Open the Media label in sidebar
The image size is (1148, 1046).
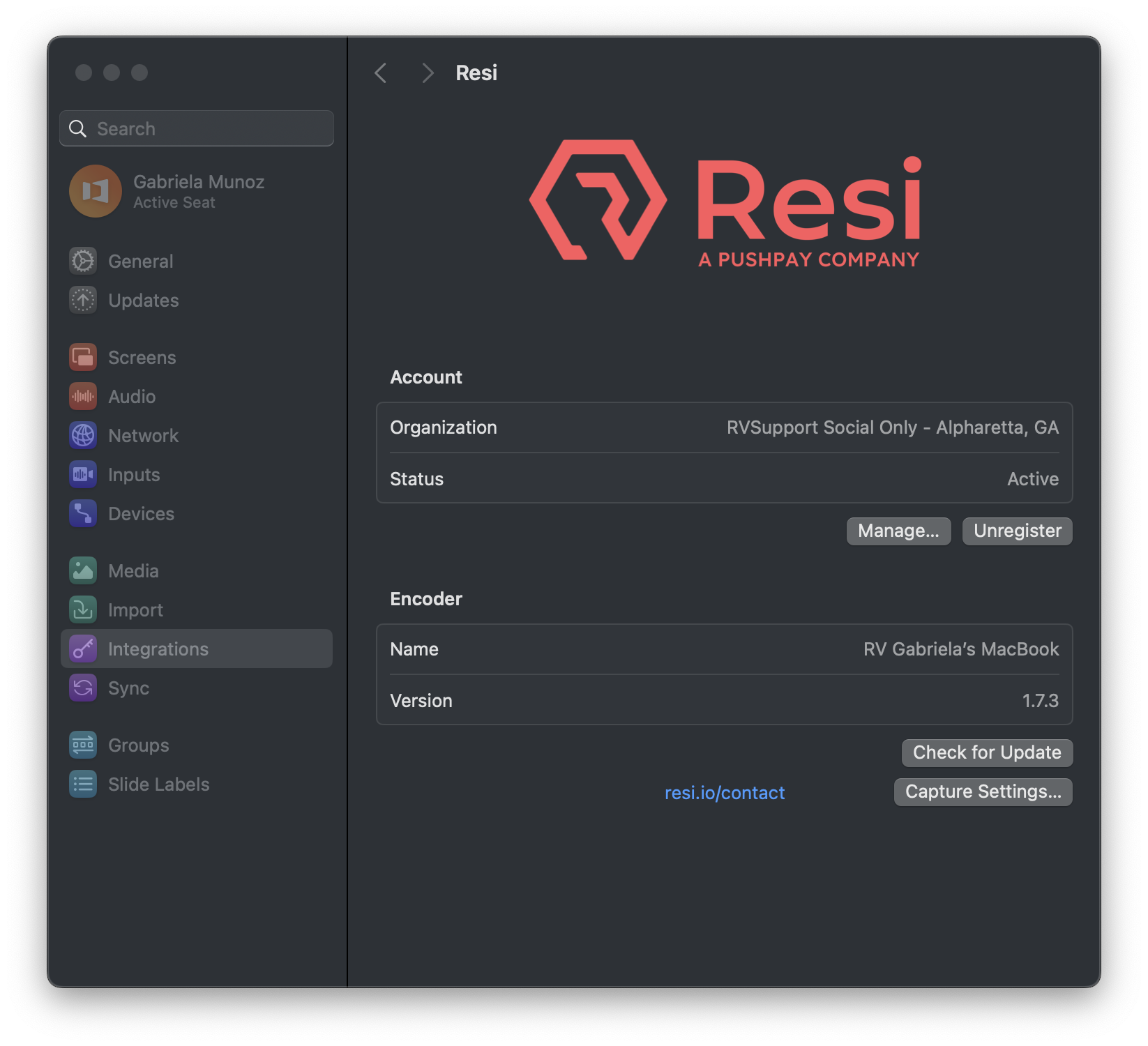click(x=133, y=570)
